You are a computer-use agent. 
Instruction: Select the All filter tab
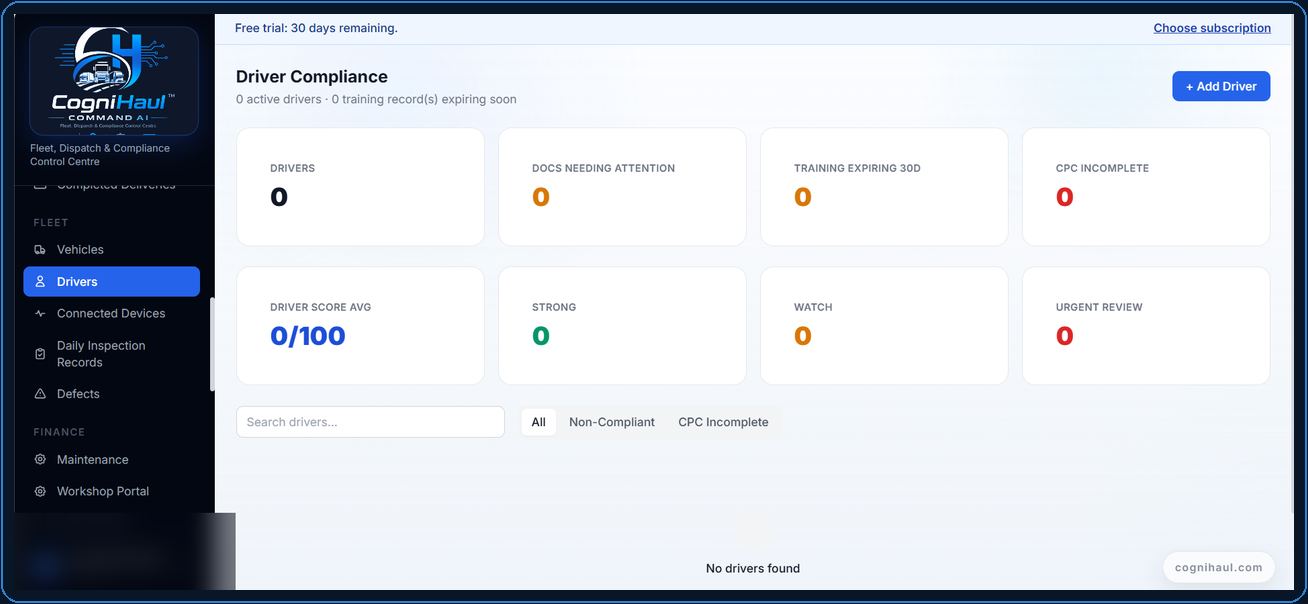(538, 422)
